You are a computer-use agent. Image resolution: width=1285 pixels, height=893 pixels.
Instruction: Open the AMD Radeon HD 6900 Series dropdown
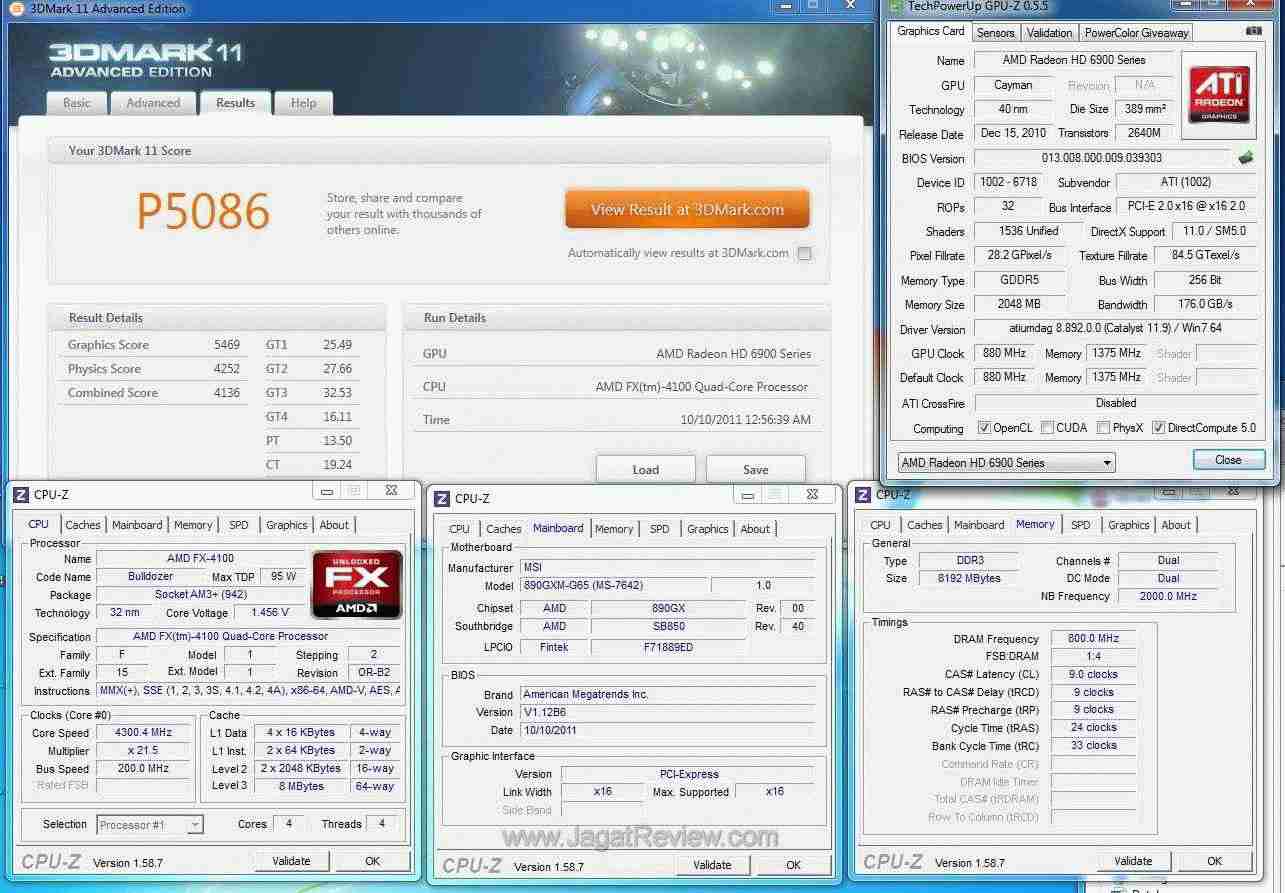tap(1004, 463)
